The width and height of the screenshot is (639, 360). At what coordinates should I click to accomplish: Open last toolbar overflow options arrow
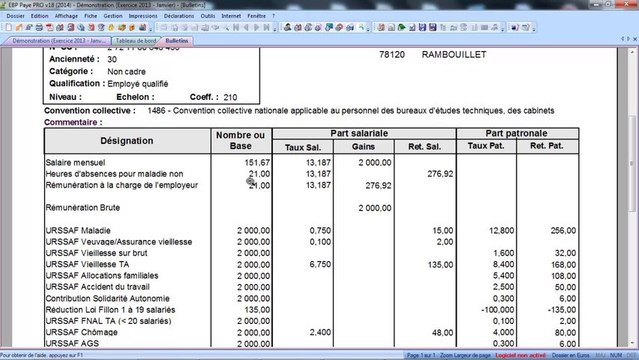click(533, 28)
